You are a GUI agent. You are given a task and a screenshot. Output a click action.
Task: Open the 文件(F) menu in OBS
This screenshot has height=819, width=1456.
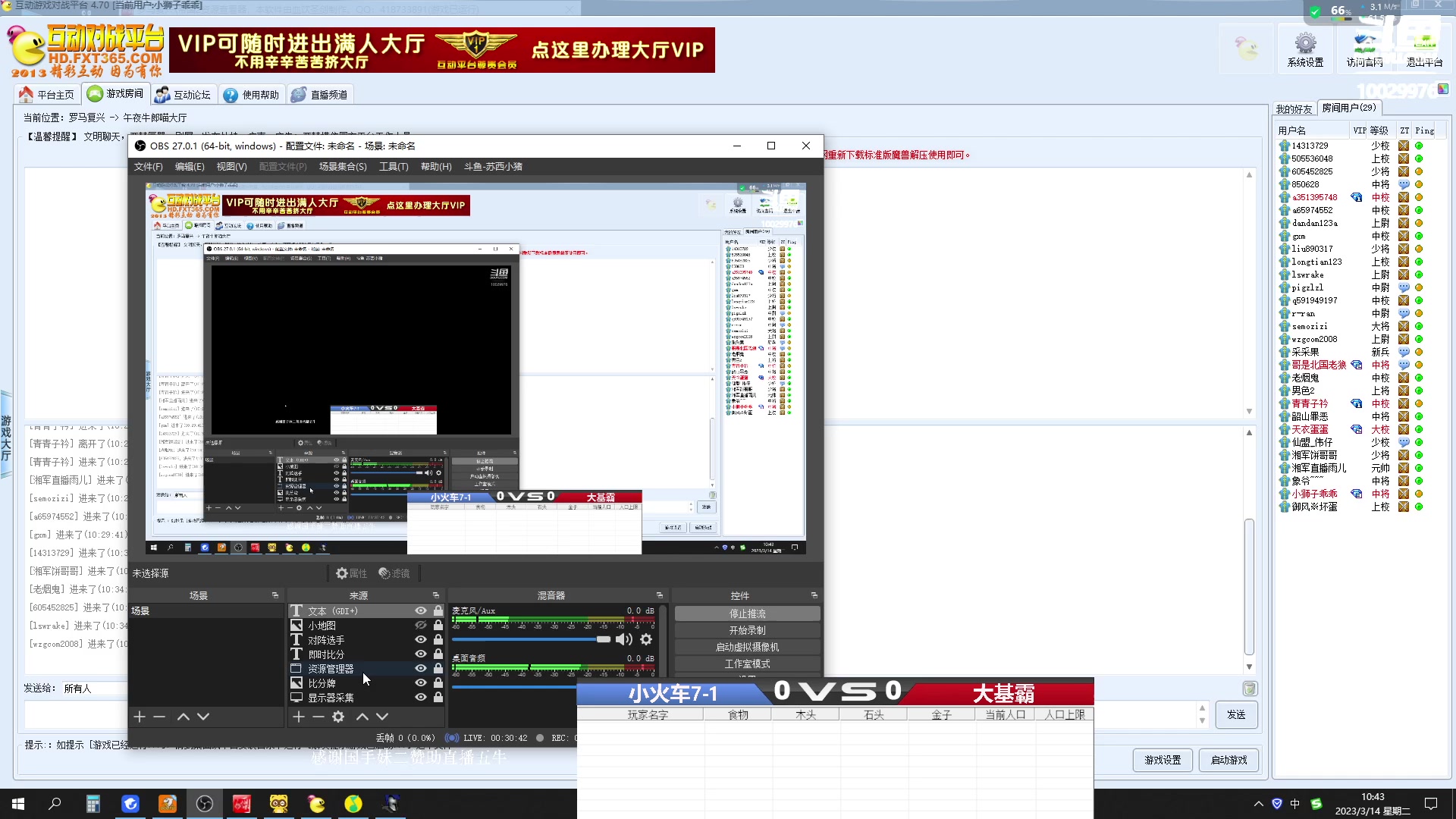(149, 167)
